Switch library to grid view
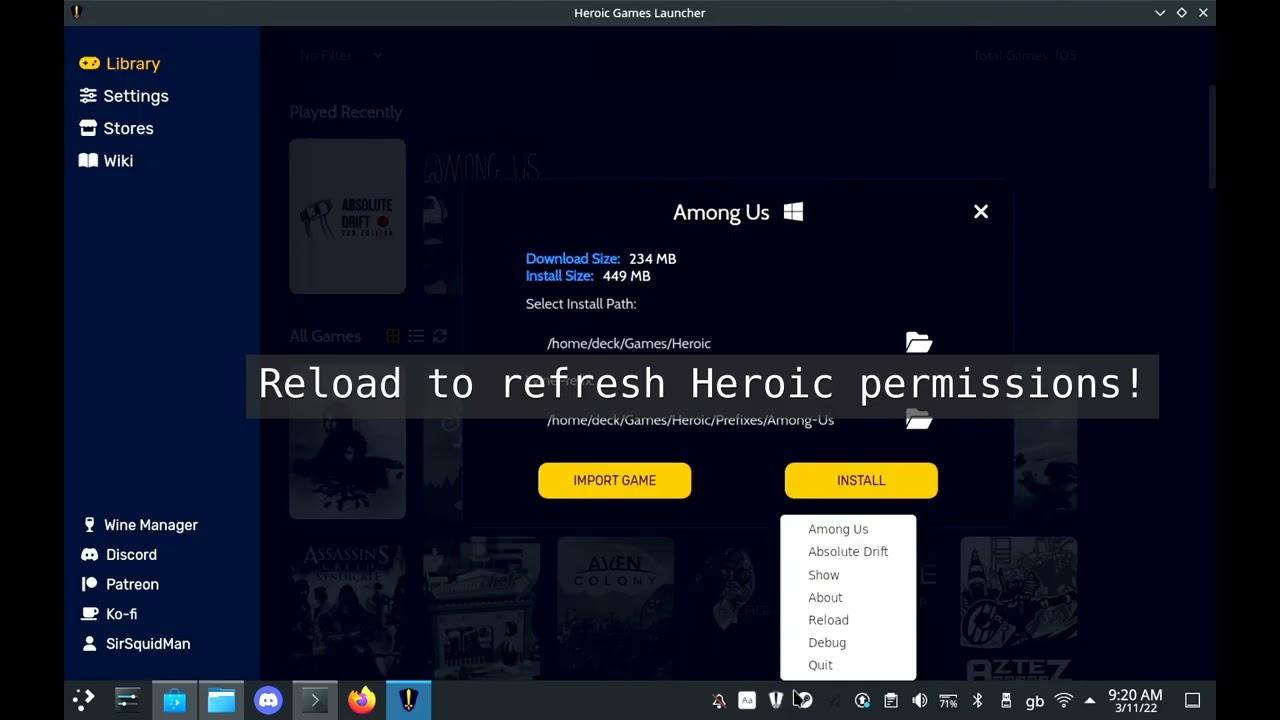 tap(393, 336)
